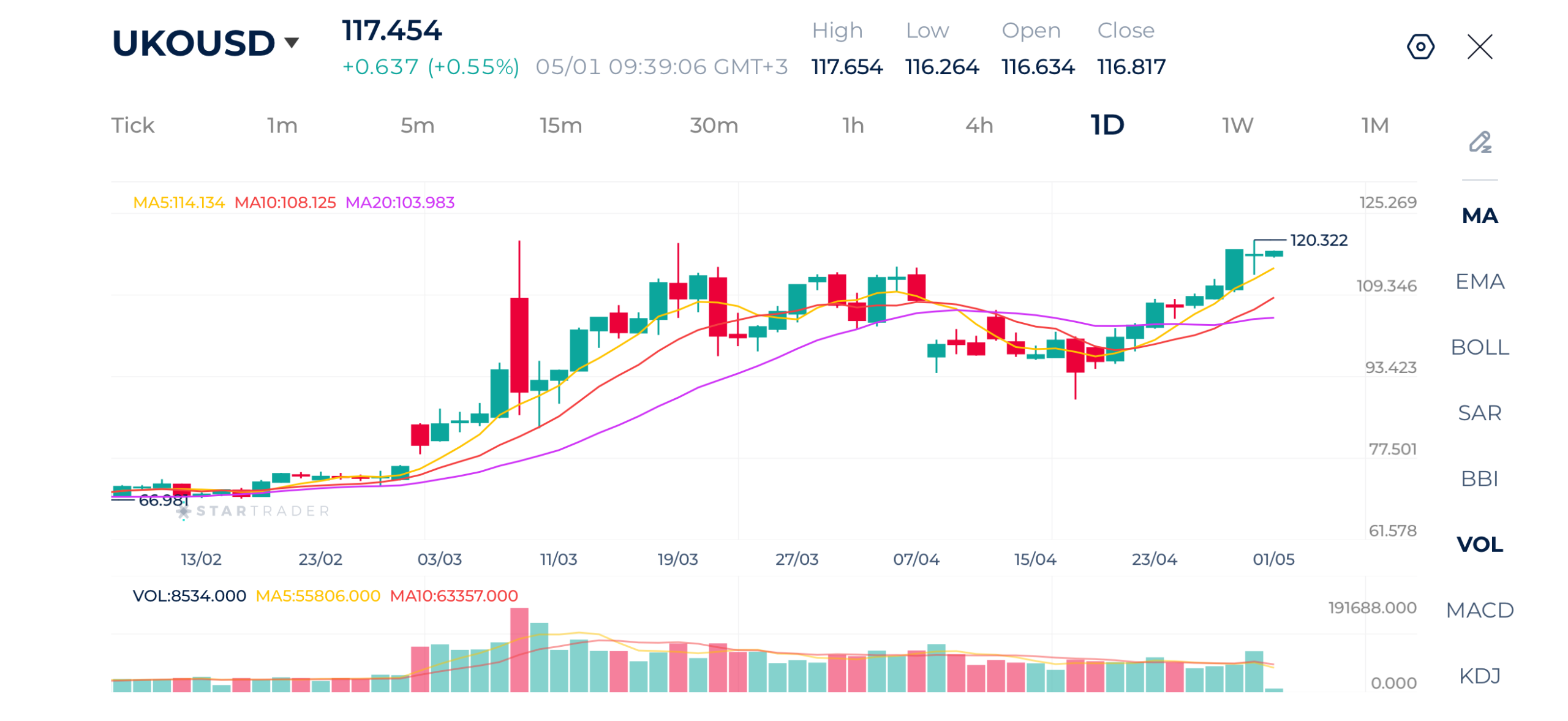
Task: Switch chart to 4h timeframe
Action: click(979, 125)
